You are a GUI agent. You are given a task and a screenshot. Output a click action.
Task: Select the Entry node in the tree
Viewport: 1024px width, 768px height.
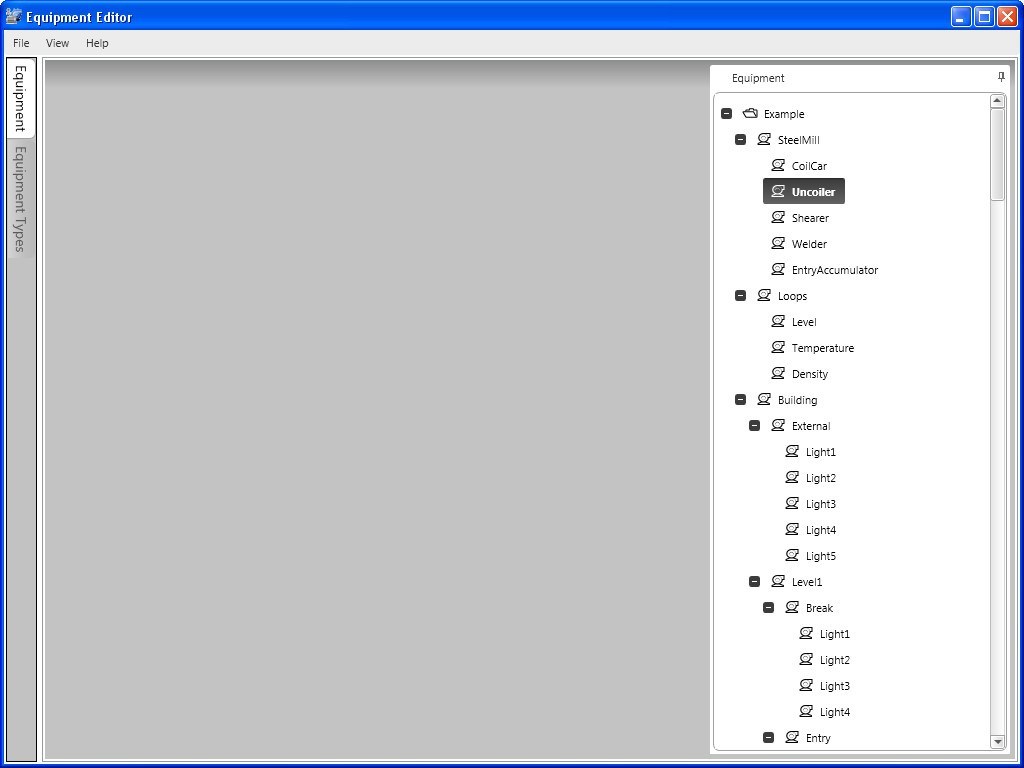point(819,737)
